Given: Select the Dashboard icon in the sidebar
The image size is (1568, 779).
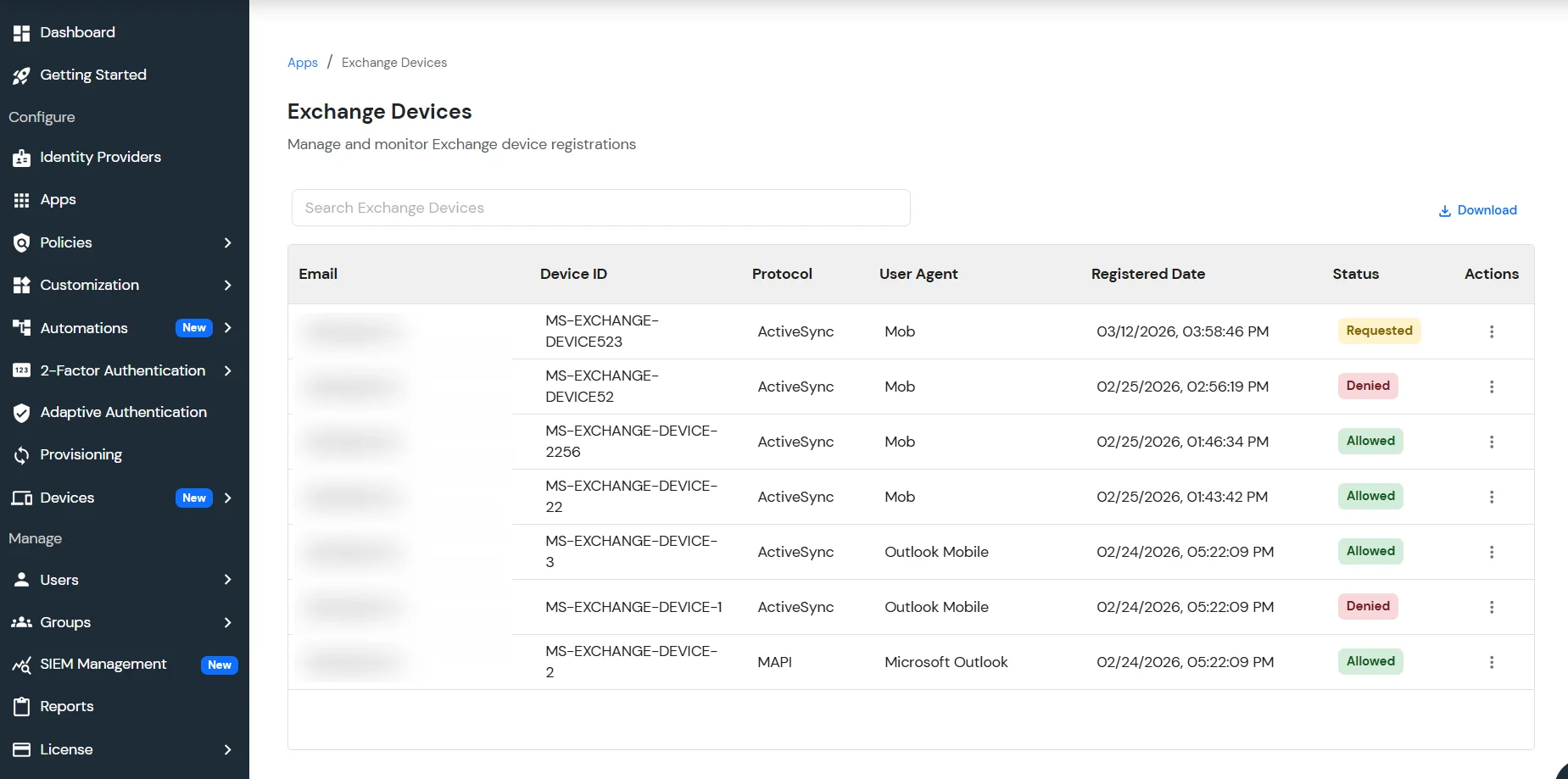Looking at the screenshot, I should (x=22, y=32).
